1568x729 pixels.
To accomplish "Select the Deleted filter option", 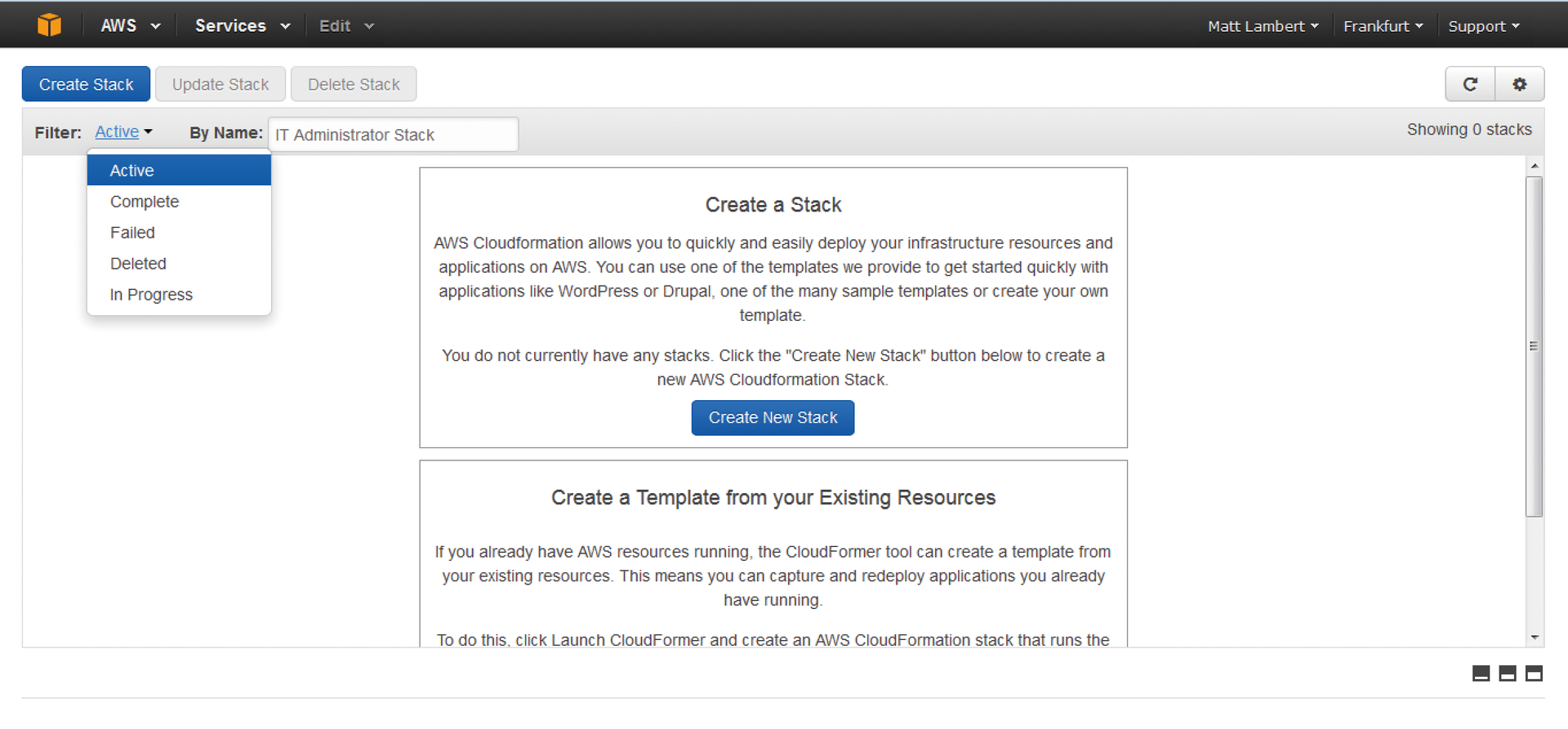I will (179, 263).
